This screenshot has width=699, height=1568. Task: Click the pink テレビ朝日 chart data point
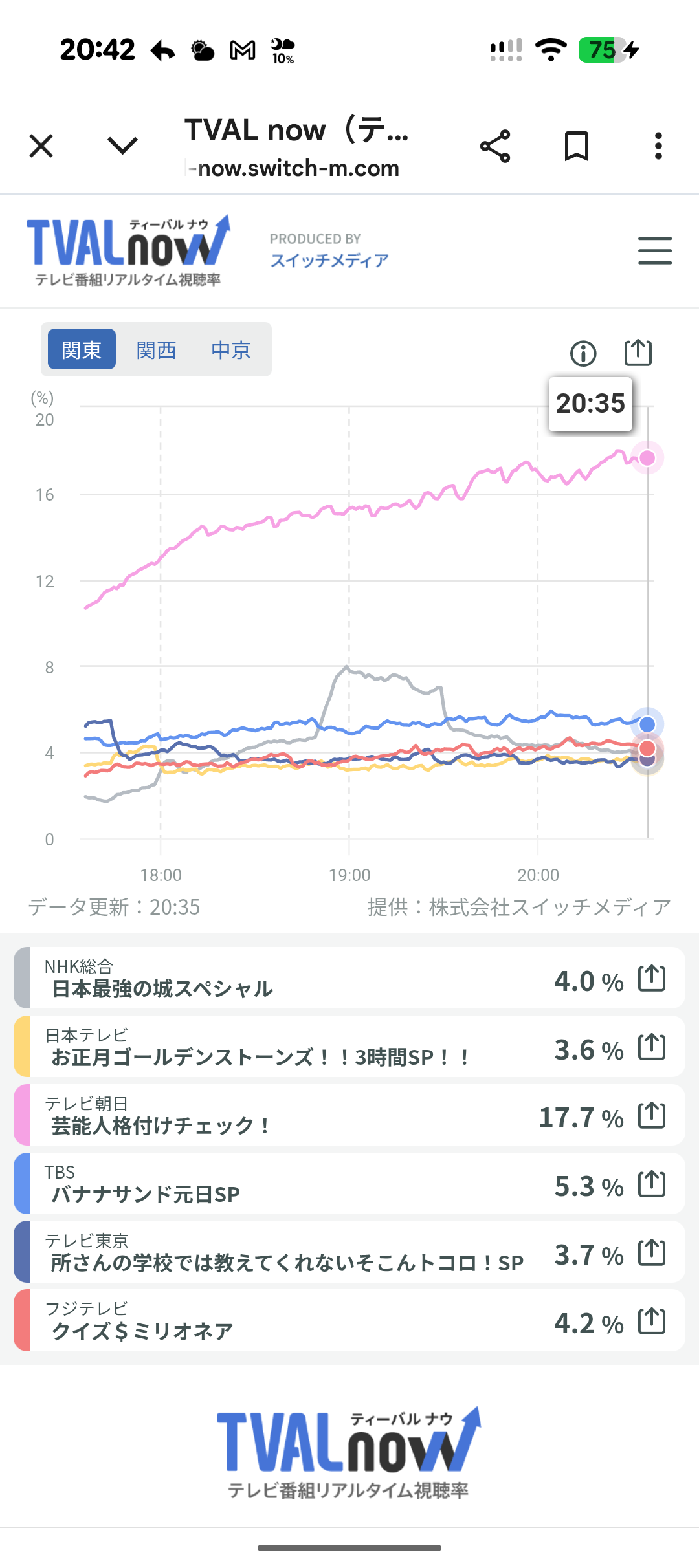[647, 458]
